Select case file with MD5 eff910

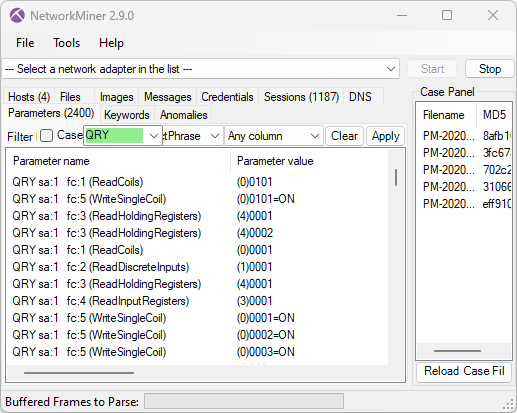[465, 204]
